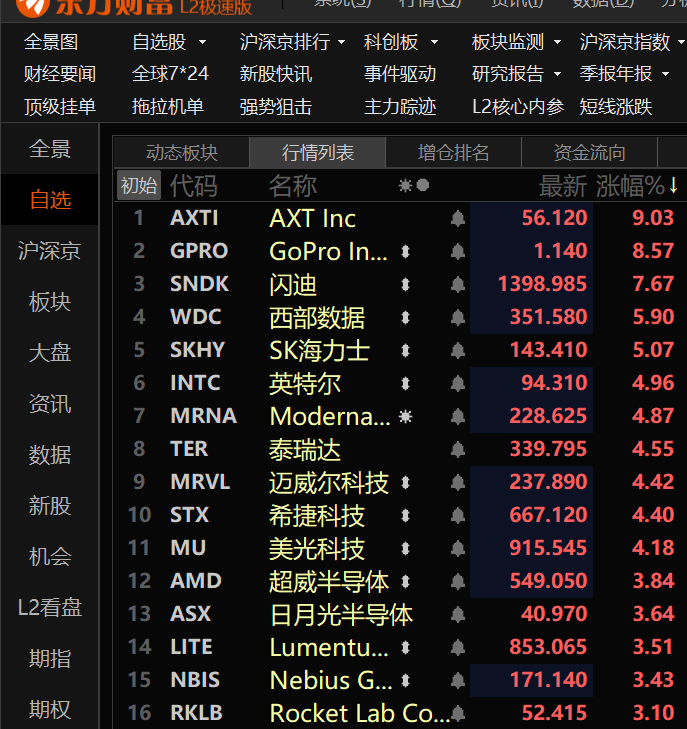Click the marker icon beside 美光科技
Screen dimensions: 687x729
[x=405, y=549]
